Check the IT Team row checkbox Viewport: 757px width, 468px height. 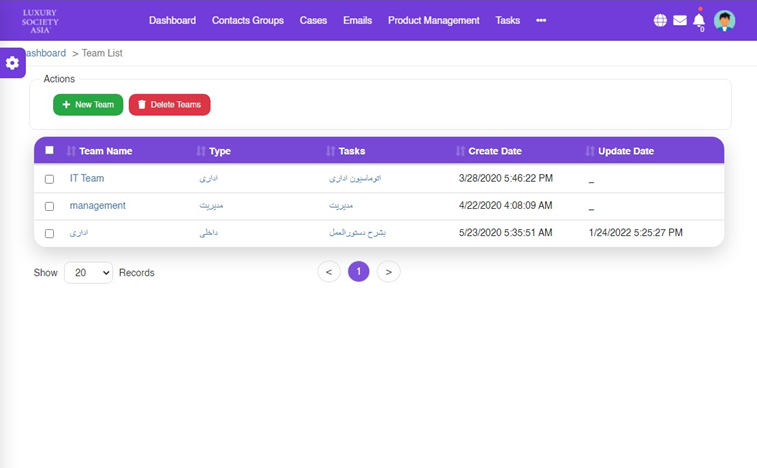coord(50,179)
